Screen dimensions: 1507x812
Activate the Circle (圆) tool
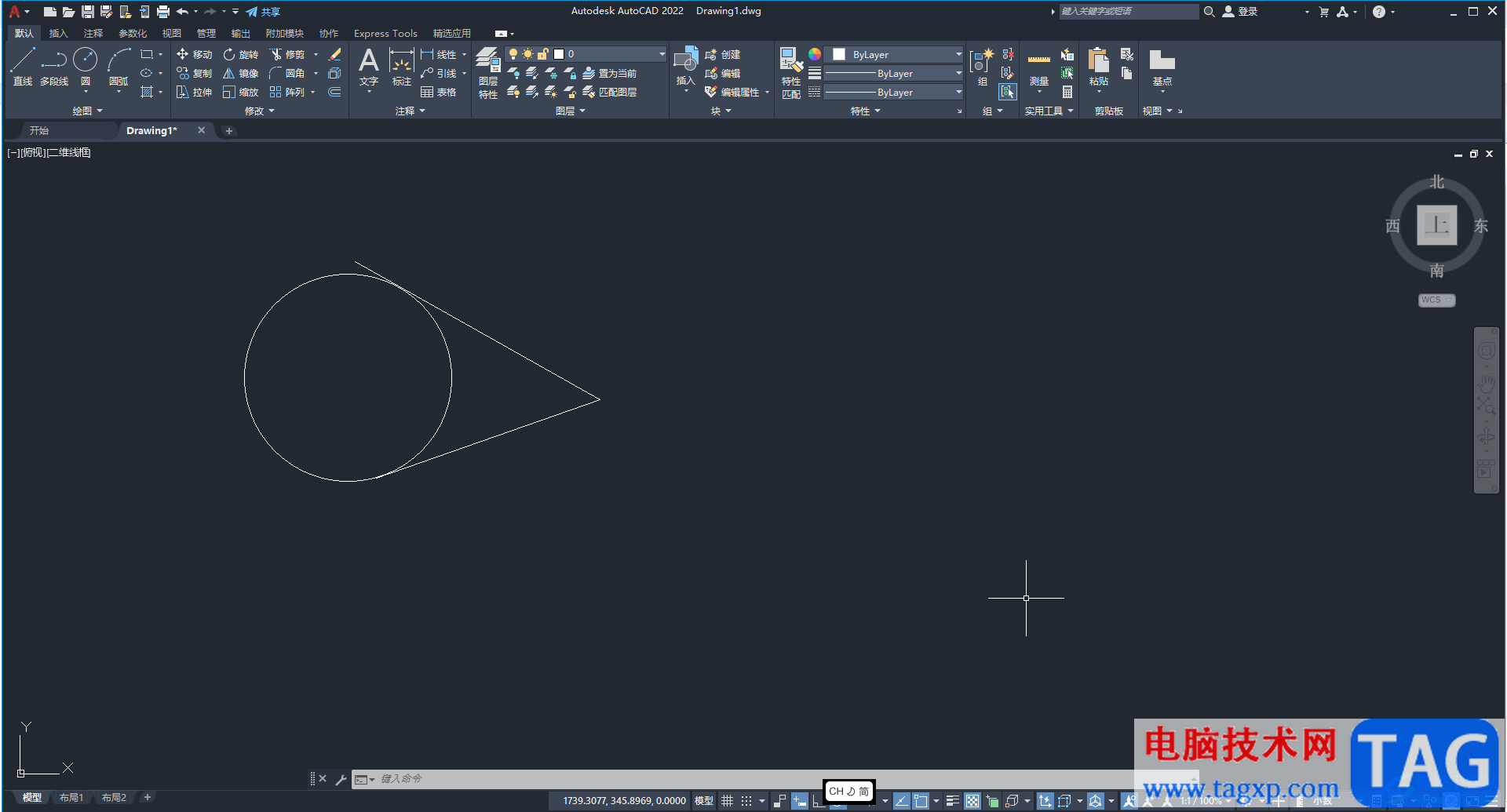coord(85,65)
